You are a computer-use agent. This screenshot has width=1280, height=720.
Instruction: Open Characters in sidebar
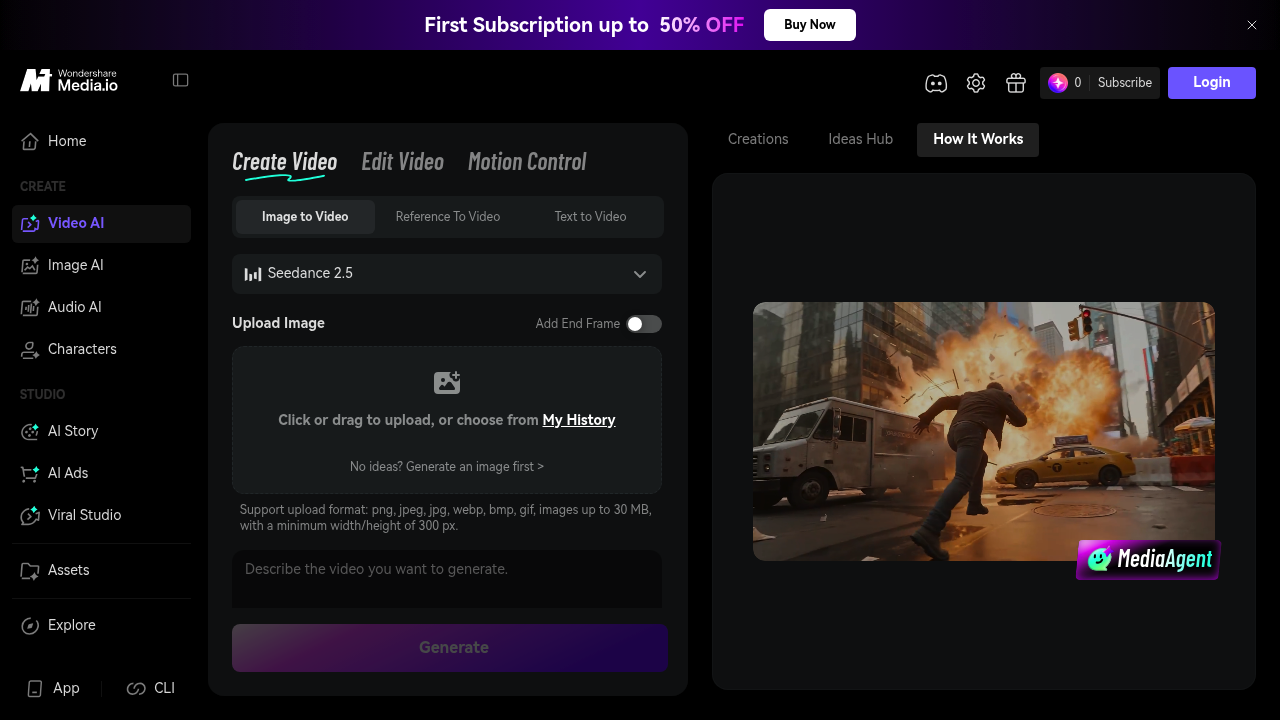click(101, 349)
